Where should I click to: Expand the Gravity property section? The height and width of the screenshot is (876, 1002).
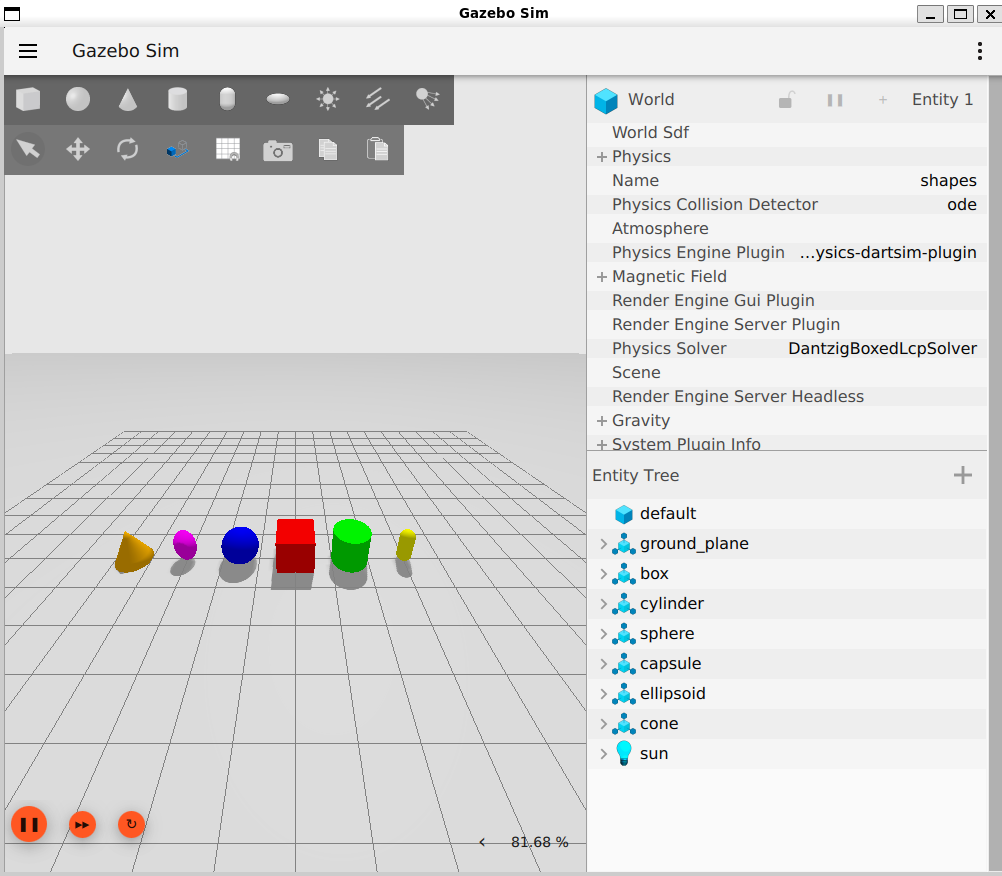[602, 421]
